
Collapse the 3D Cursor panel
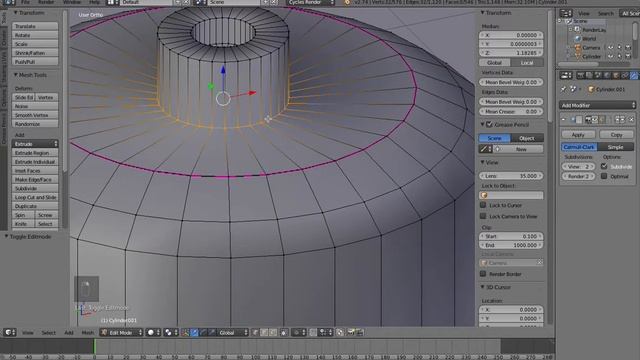coord(482,287)
